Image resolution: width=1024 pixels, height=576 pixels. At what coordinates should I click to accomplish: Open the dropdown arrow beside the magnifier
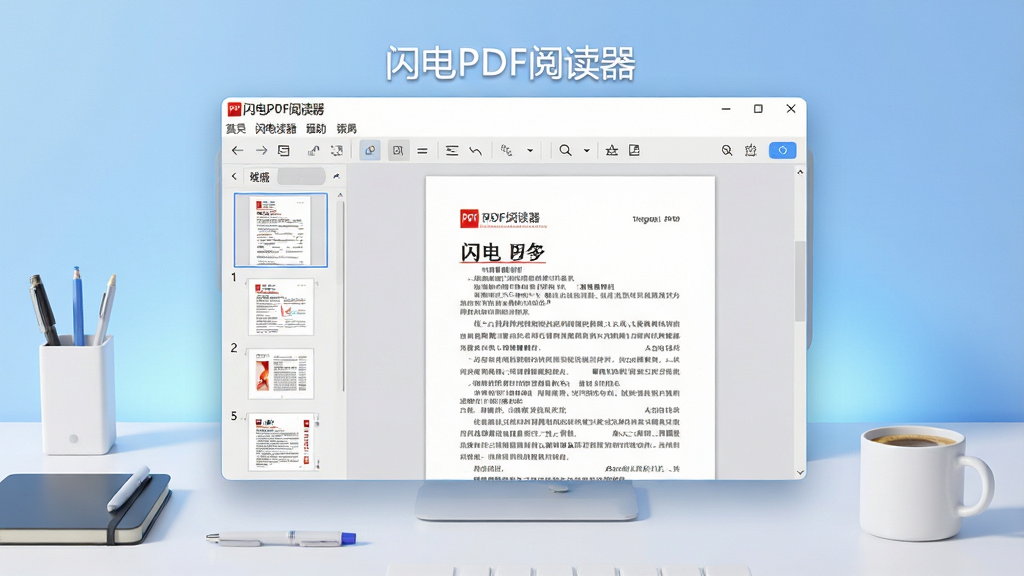coord(586,151)
